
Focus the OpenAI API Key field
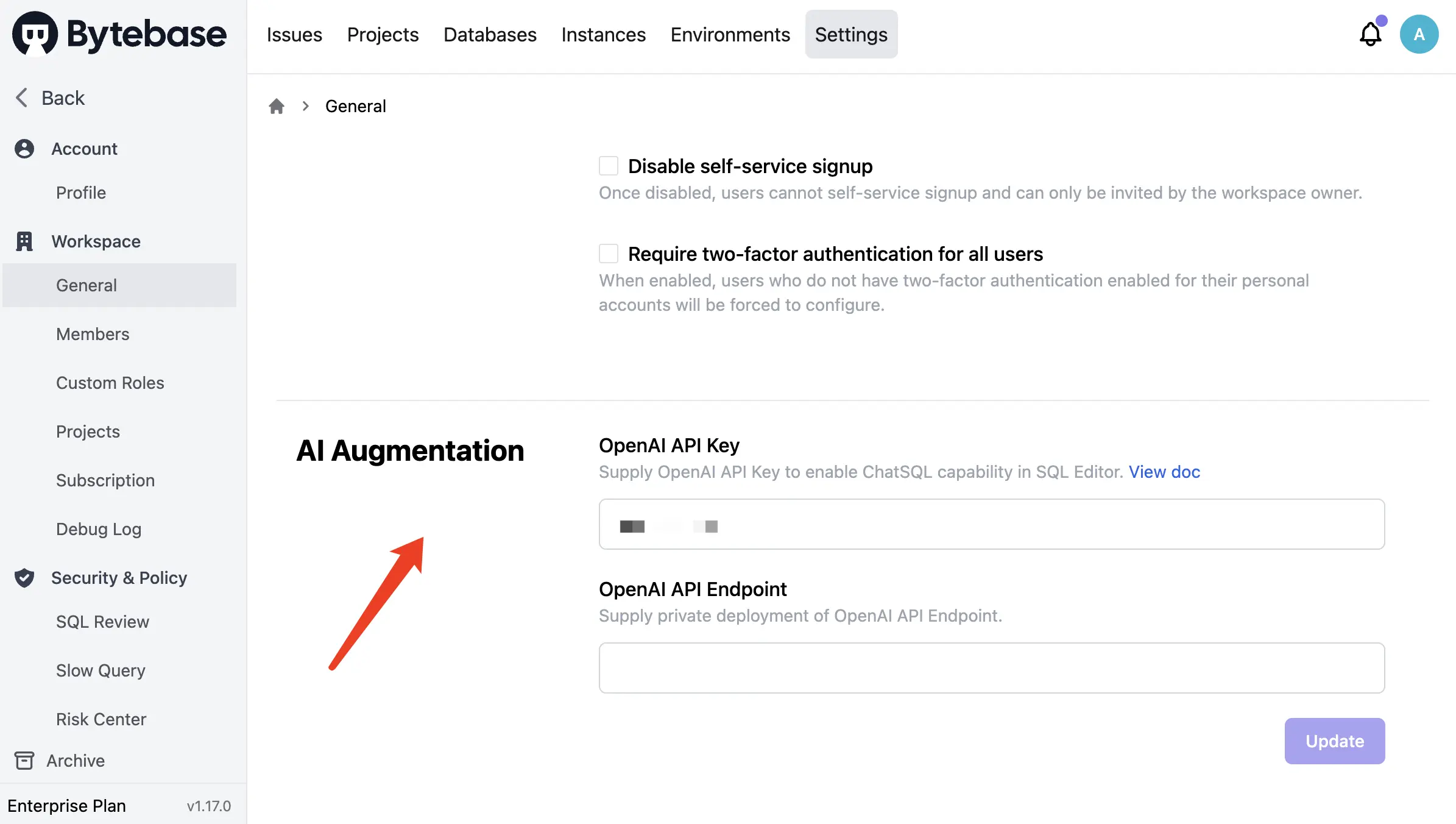[991, 524]
